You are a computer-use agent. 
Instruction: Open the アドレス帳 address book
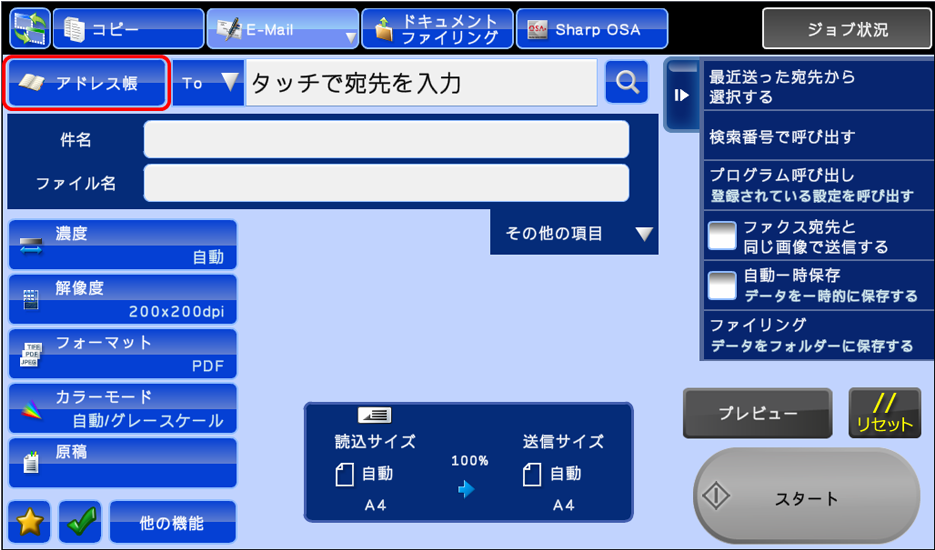[x=85, y=83]
